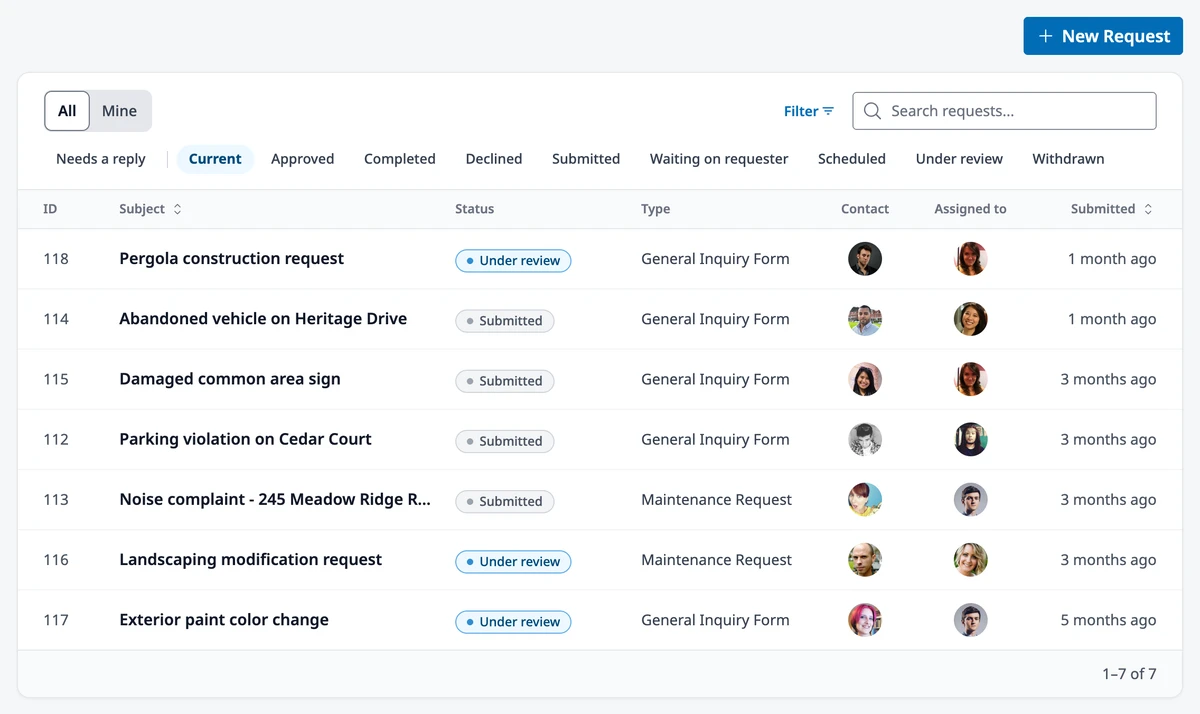Click contact avatar for Pergola request
Screen dimensions: 1200x714
pos(865,259)
